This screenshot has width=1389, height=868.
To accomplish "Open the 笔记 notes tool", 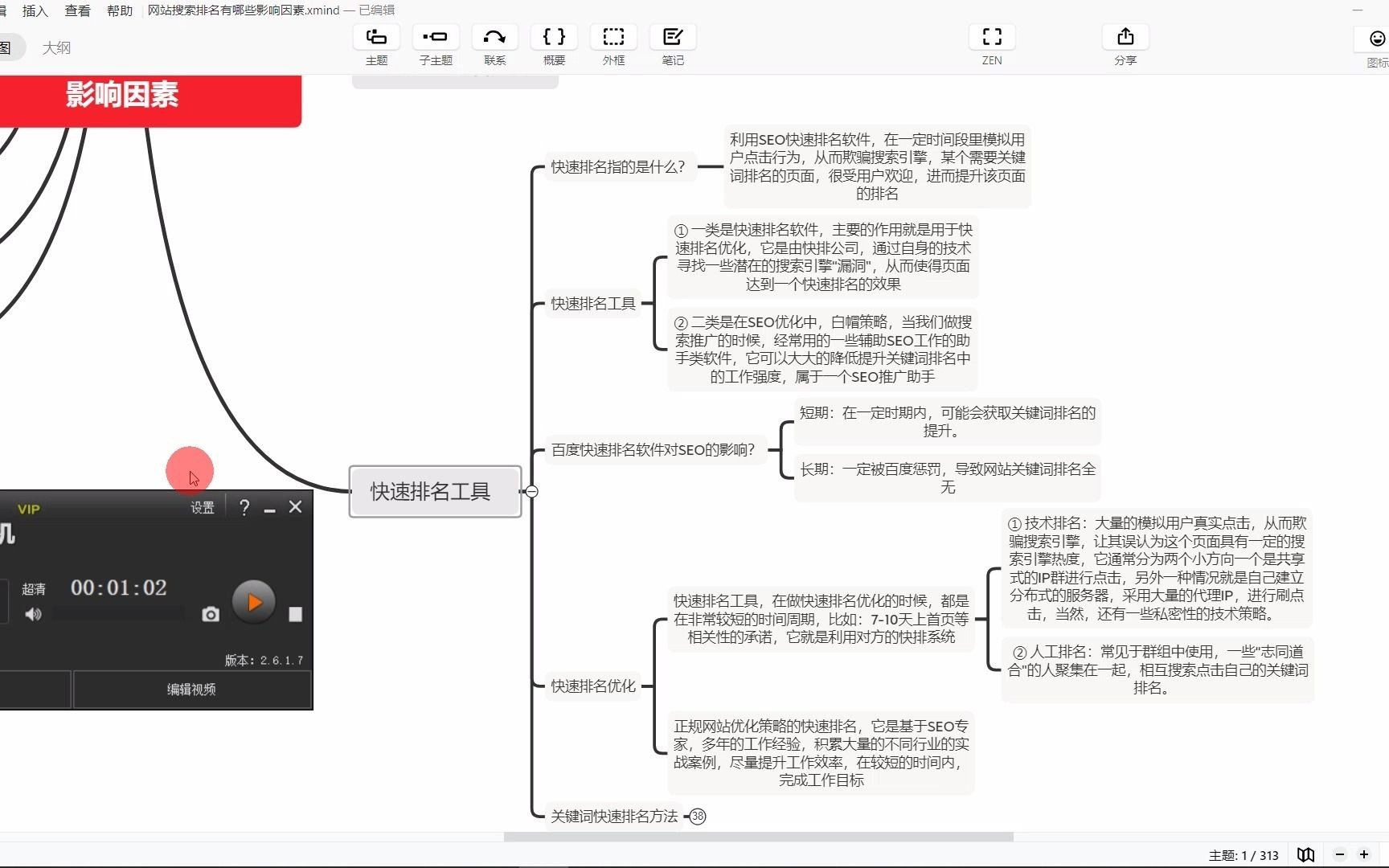I will click(x=673, y=45).
